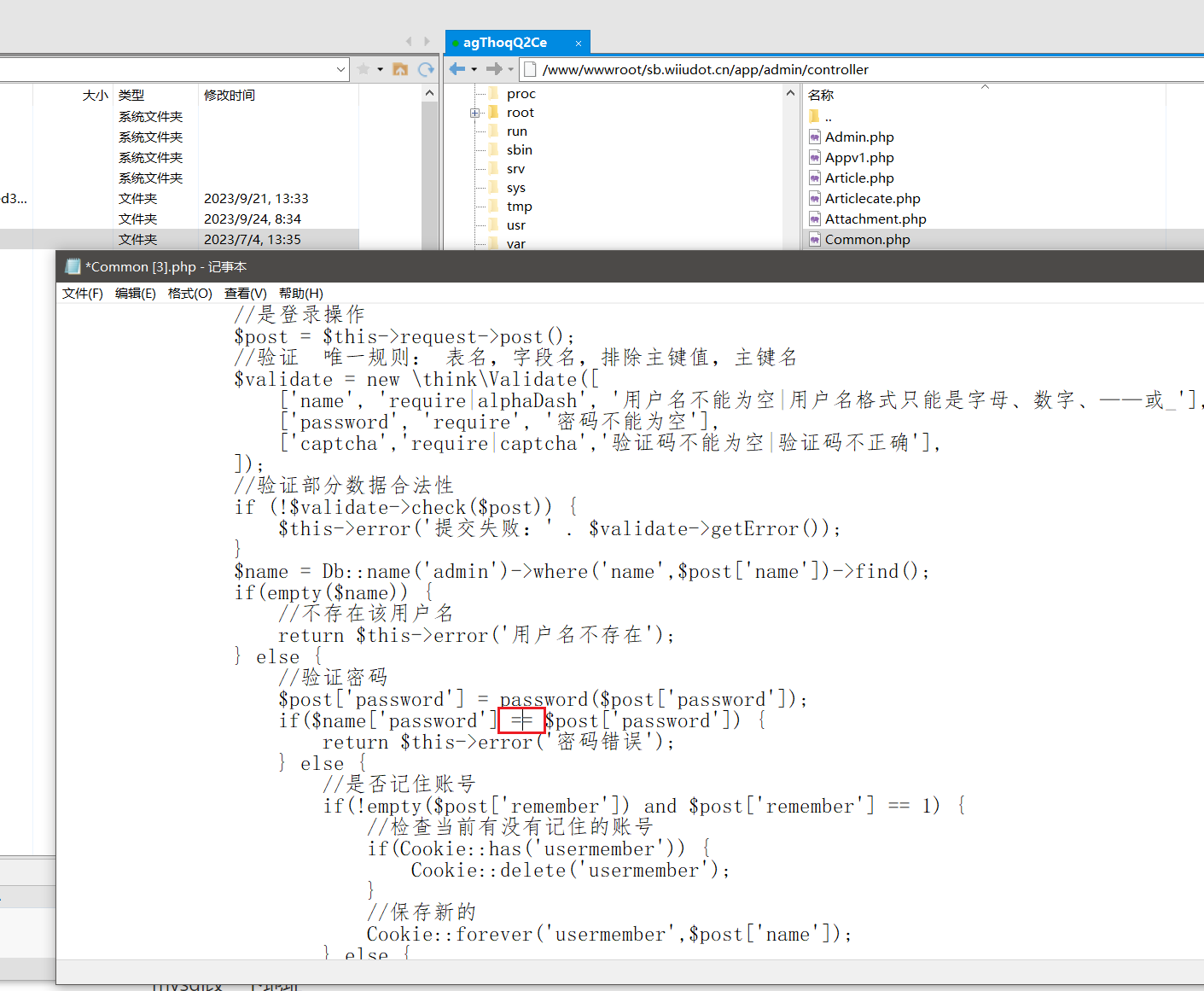
Task: Select Common.php in file list
Action: click(x=868, y=239)
